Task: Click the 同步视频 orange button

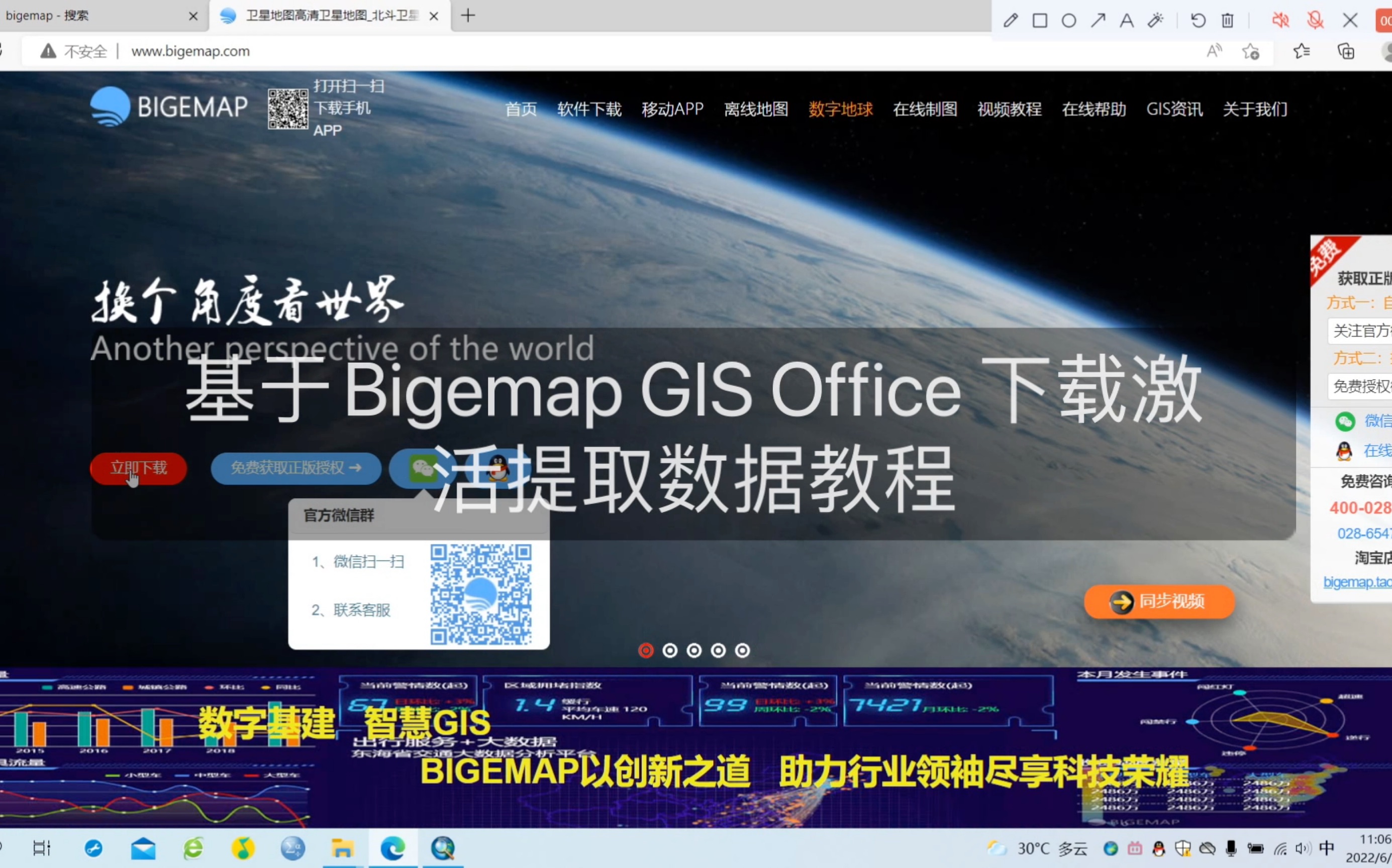Action: (x=1159, y=602)
